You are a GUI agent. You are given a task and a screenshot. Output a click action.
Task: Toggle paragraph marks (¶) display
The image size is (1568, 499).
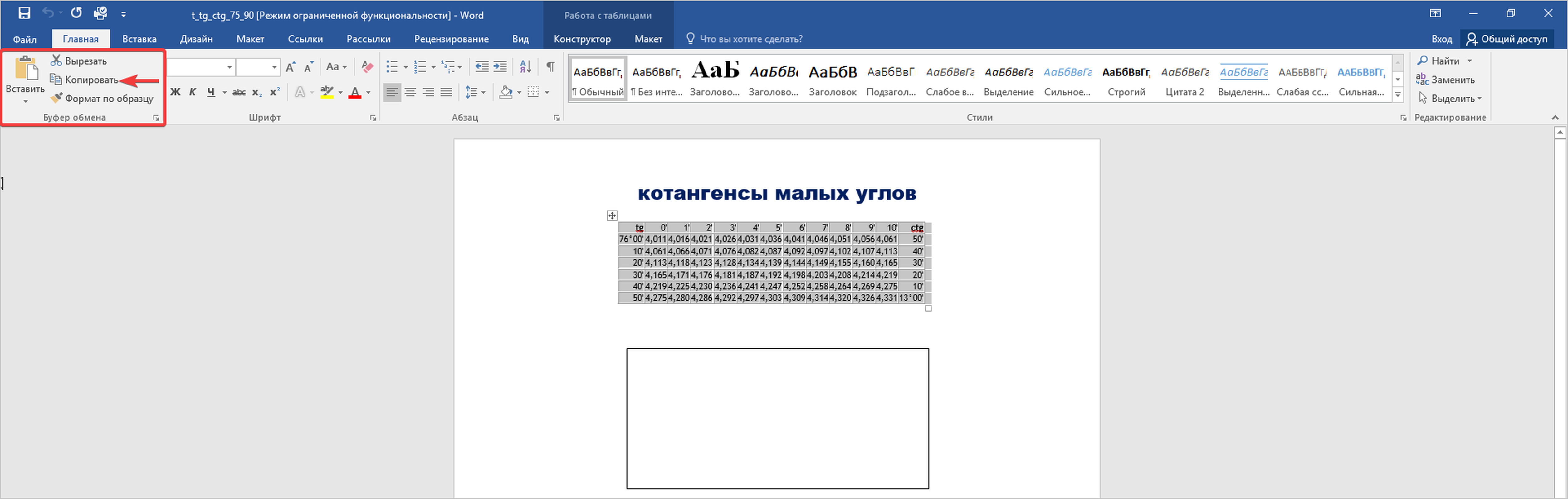tap(550, 66)
